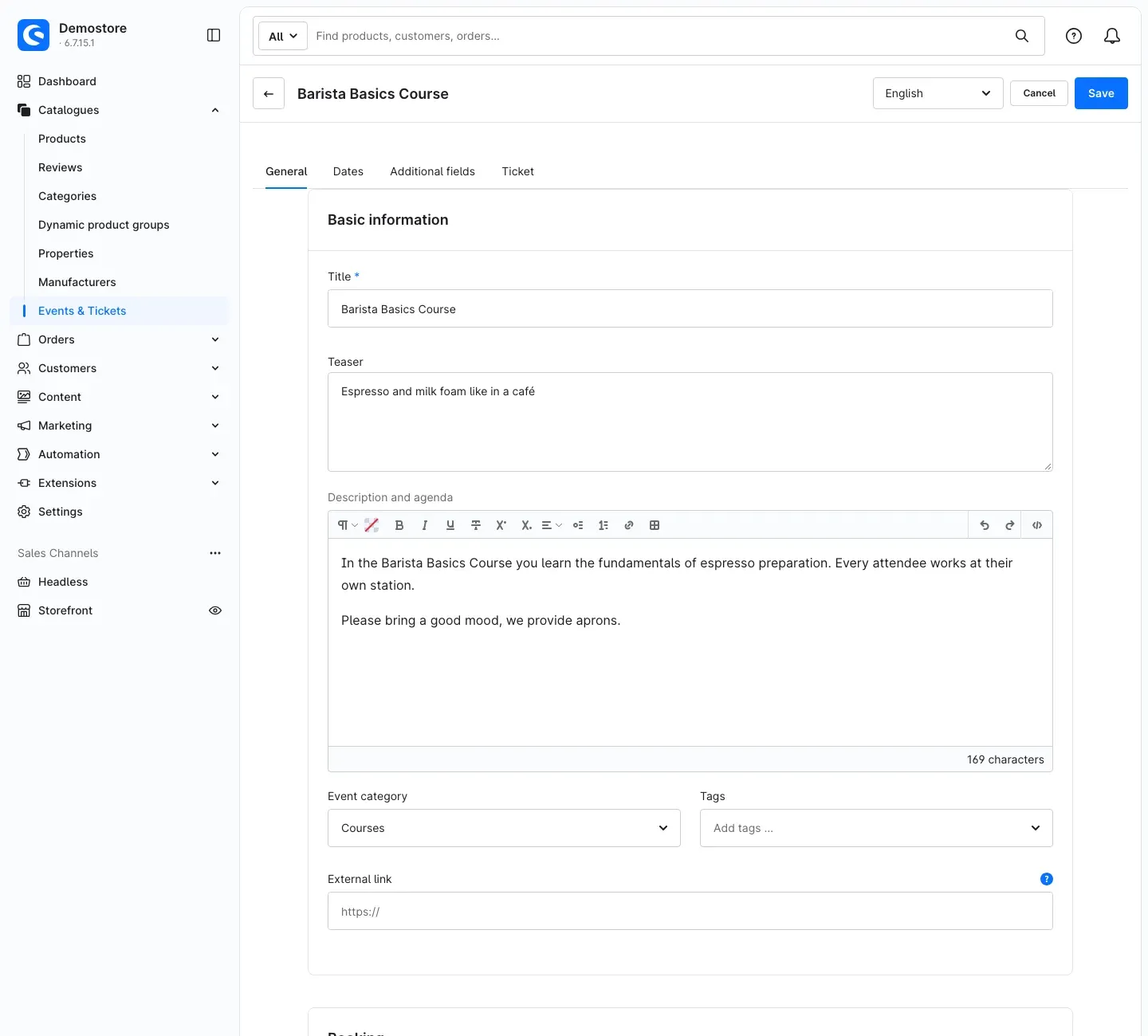1148x1036 pixels.
Task: Open the All search filter dropdown
Action: coord(283,36)
